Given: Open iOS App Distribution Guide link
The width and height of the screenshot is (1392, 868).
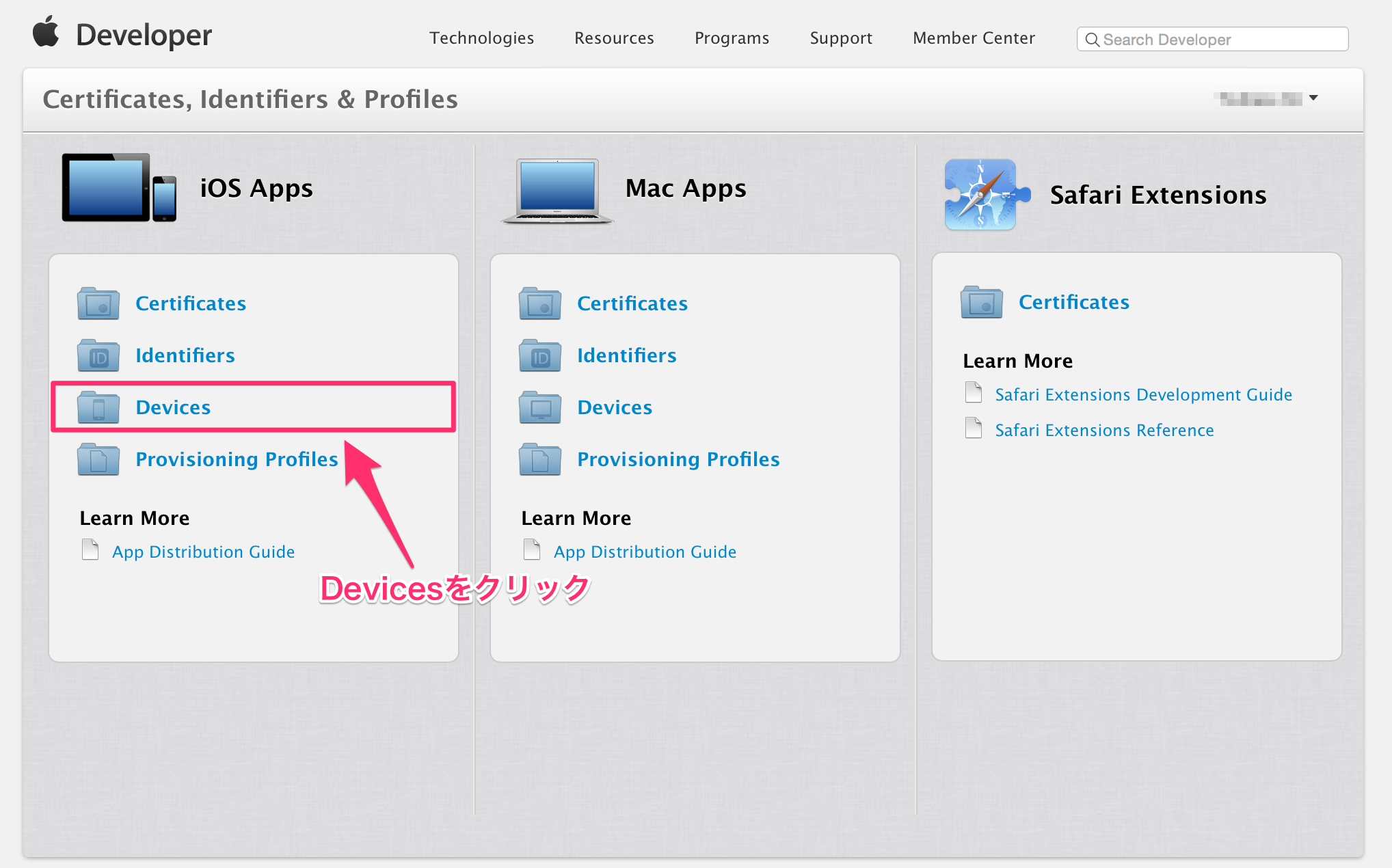Looking at the screenshot, I should click(204, 552).
